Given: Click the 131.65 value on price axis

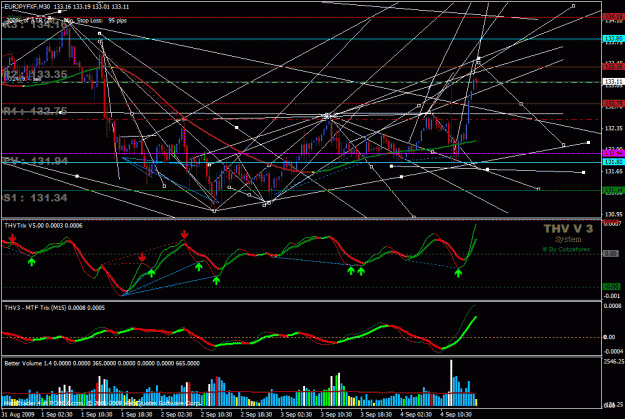Looking at the screenshot, I should click(614, 171).
